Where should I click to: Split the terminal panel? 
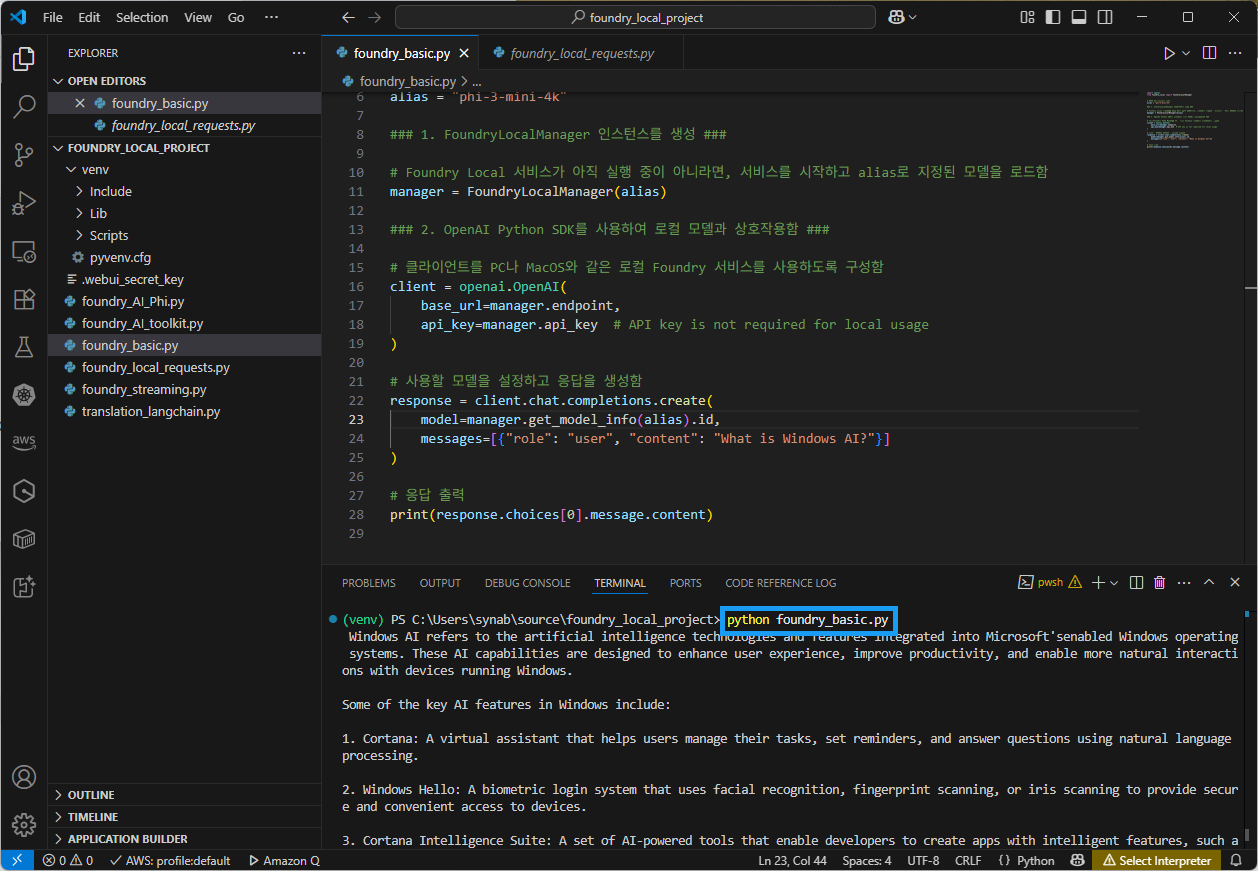click(x=1136, y=582)
